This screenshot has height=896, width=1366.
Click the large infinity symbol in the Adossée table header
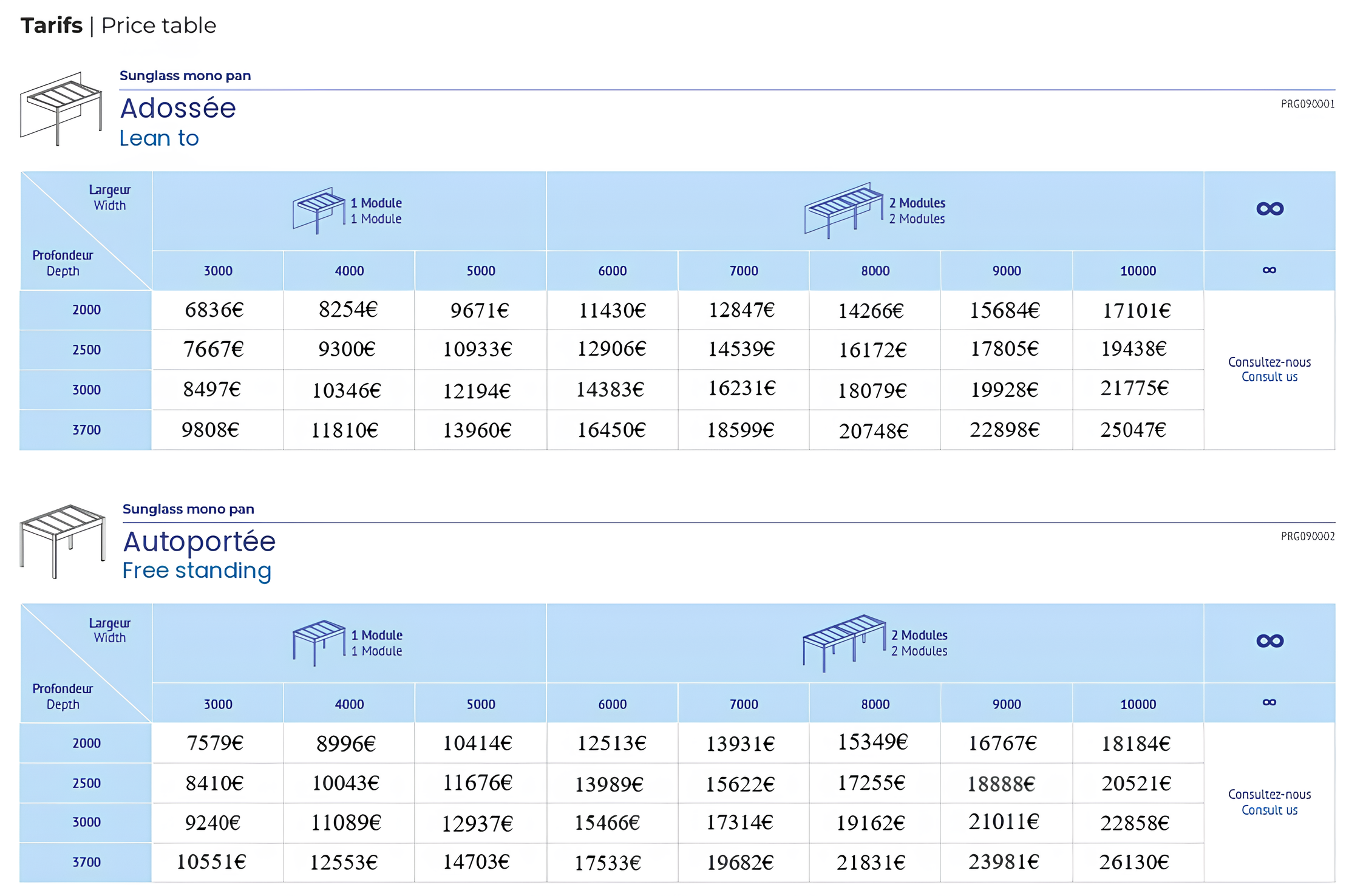click(1269, 209)
